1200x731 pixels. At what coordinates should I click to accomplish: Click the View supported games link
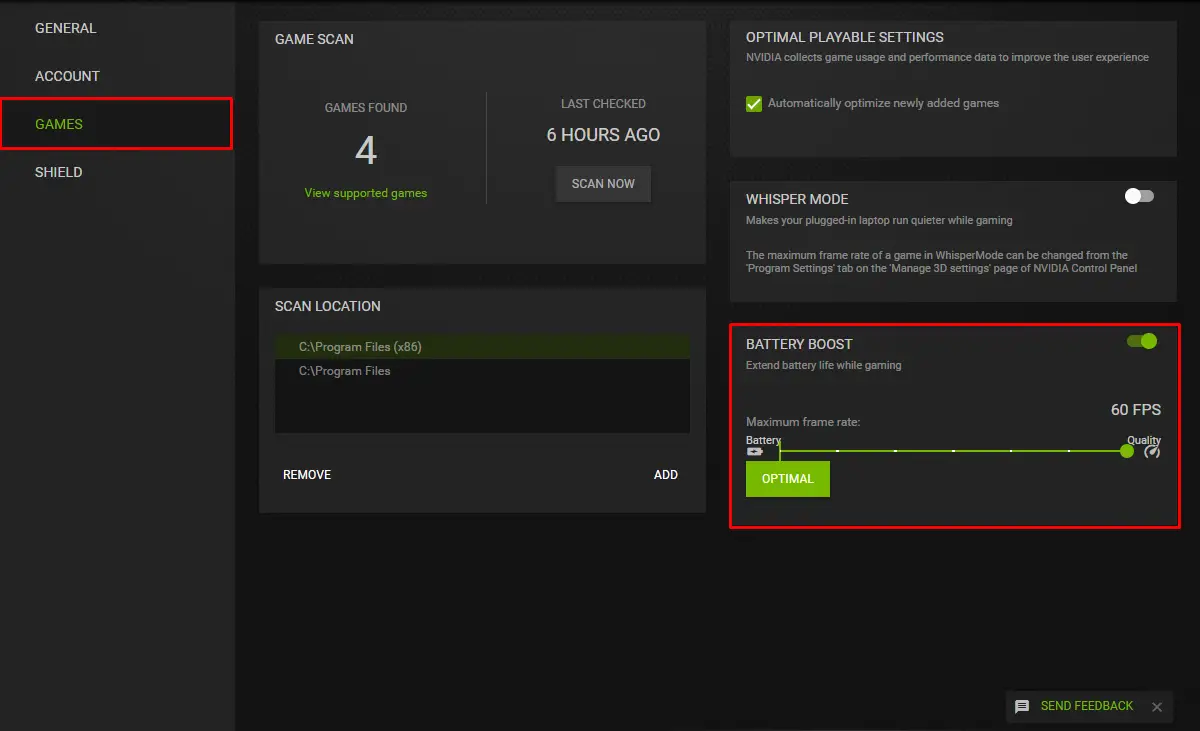(x=366, y=193)
